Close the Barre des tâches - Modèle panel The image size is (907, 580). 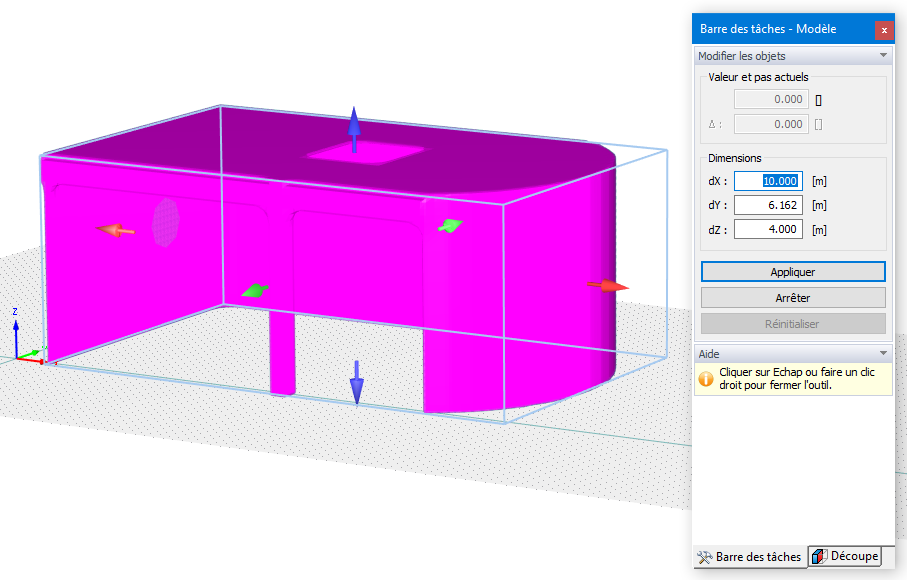[884, 30]
